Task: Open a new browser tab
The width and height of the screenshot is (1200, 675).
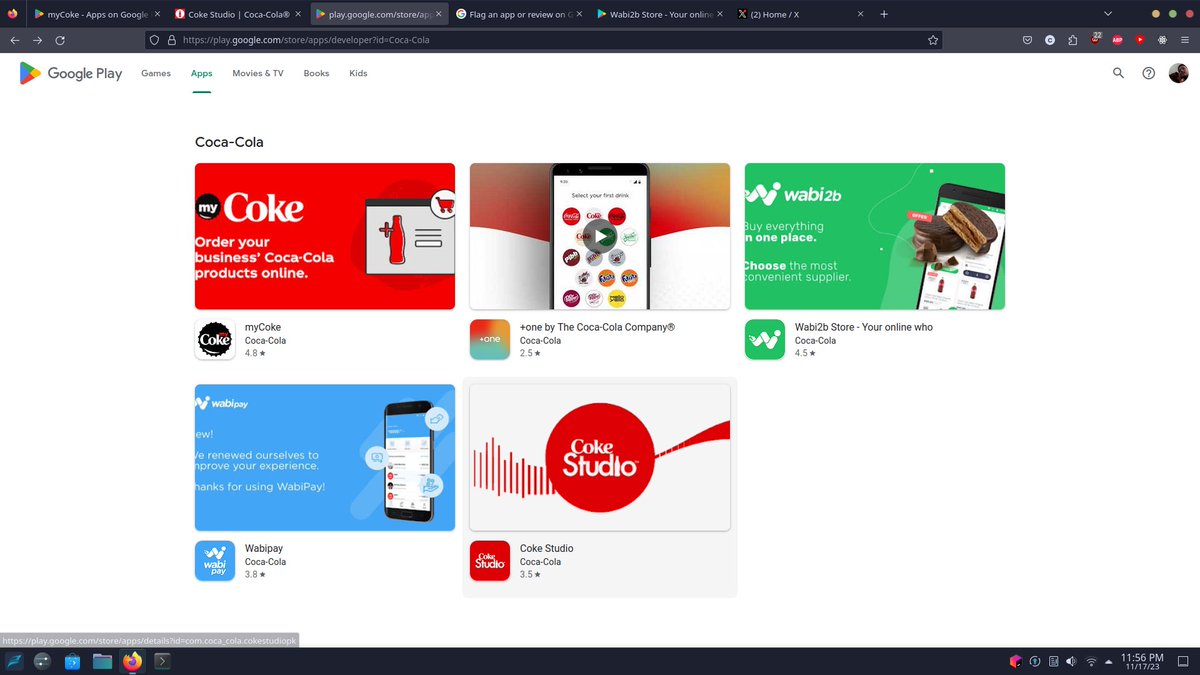Action: click(884, 14)
